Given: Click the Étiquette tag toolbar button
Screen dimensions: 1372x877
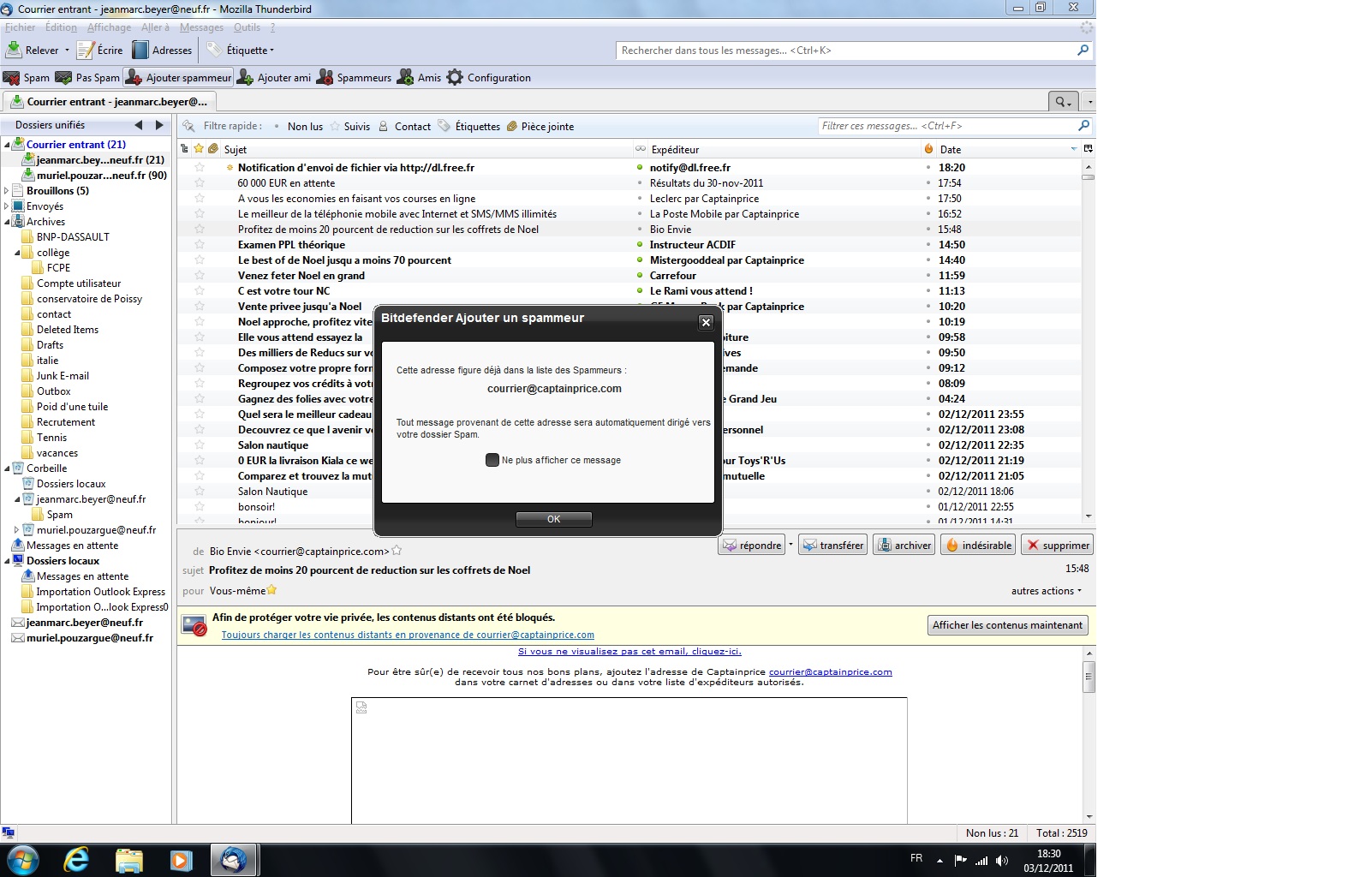Looking at the screenshot, I should coord(241,50).
